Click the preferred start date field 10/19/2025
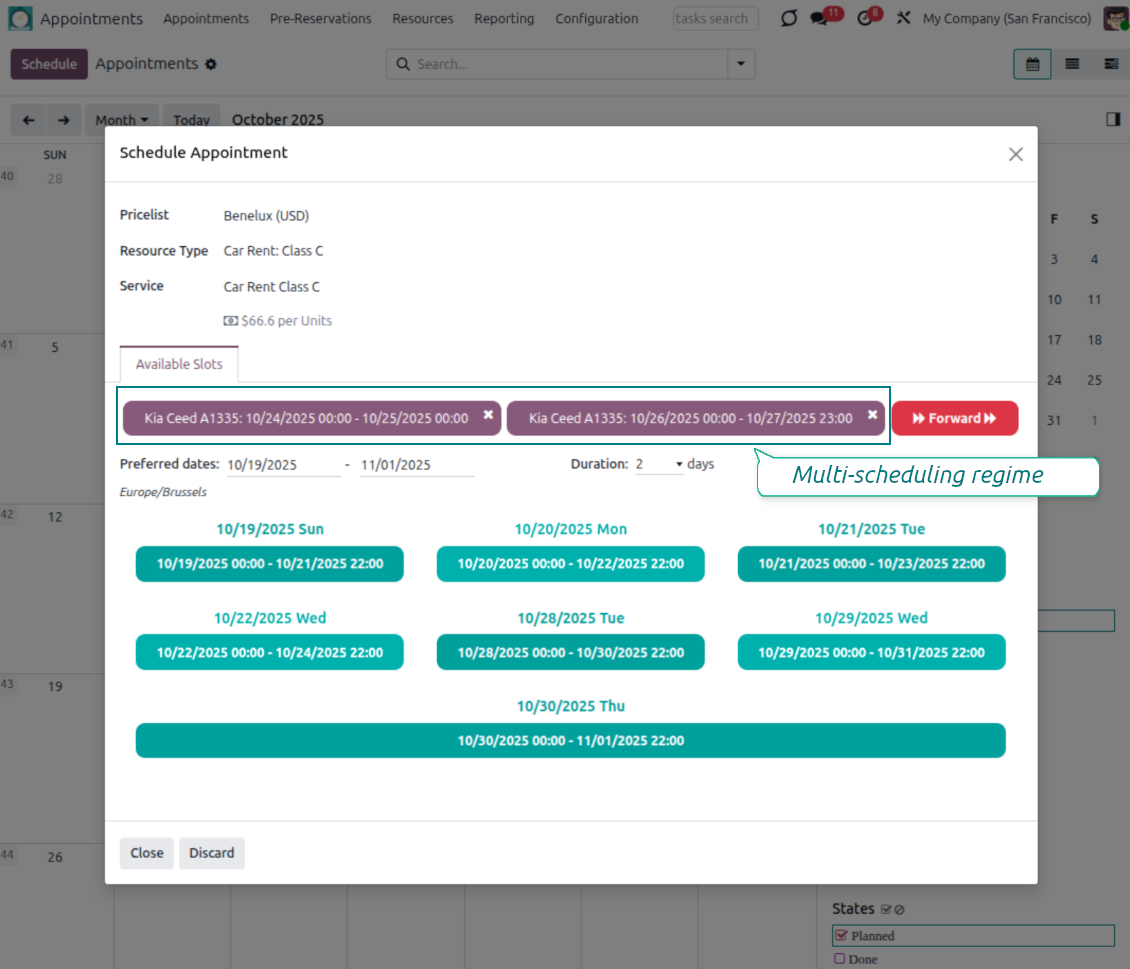This screenshot has height=969, width=1130. tap(282, 465)
